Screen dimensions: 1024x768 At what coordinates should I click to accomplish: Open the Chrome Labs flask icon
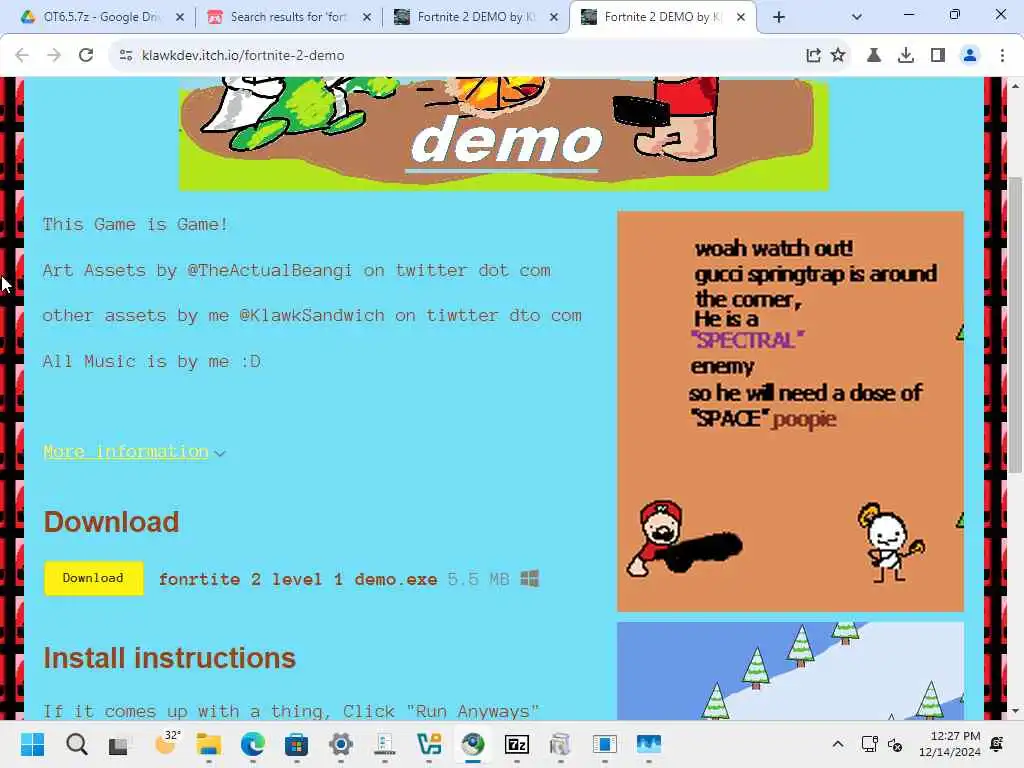coord(874,56)
